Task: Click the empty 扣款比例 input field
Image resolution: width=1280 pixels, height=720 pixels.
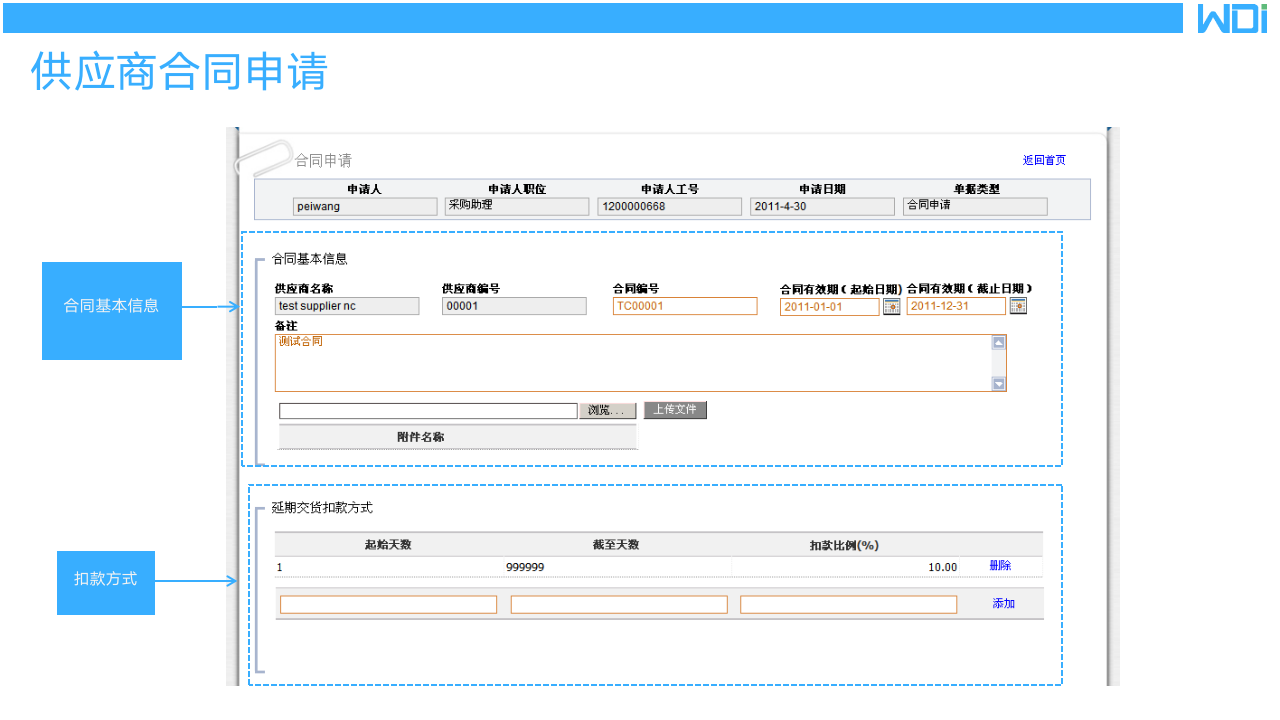Action: 847,603
